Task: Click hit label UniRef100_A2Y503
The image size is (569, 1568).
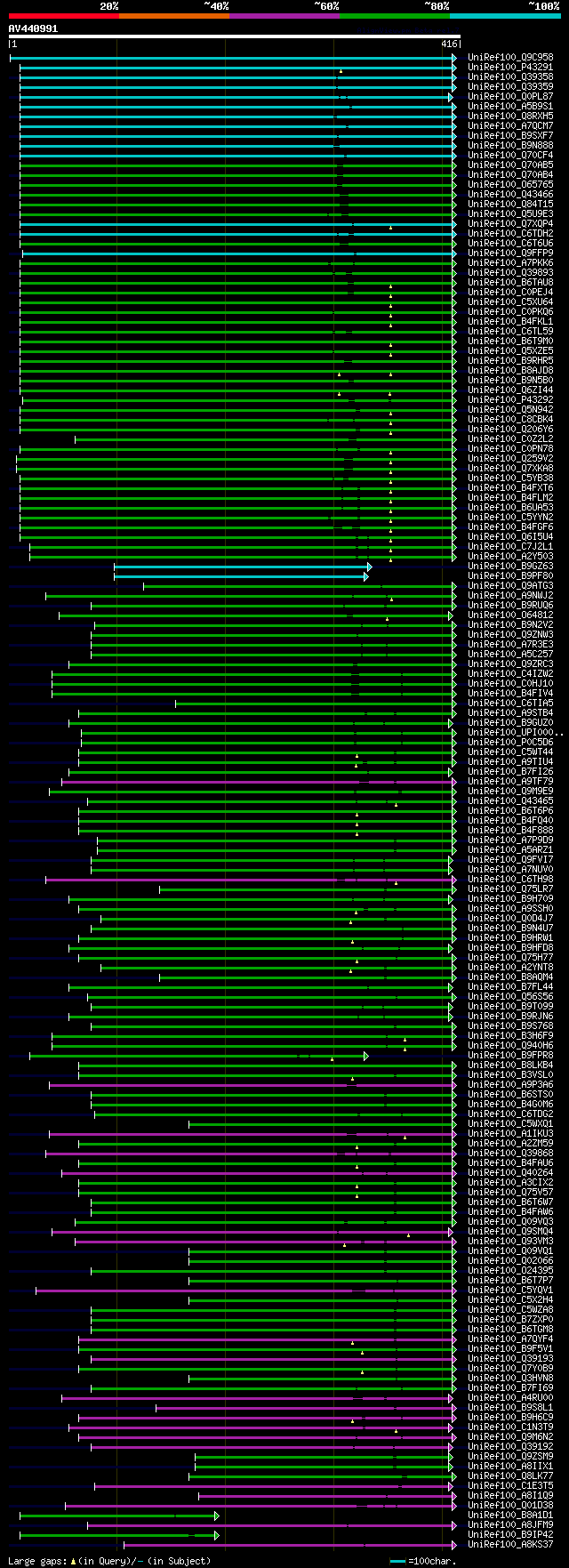Action: point(510,557)
